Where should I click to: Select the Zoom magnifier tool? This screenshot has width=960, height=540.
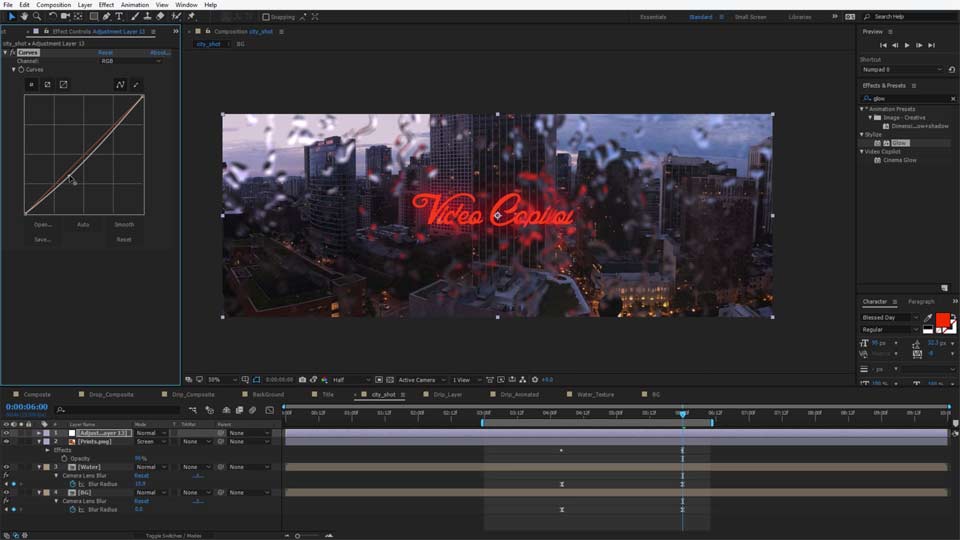38,16
